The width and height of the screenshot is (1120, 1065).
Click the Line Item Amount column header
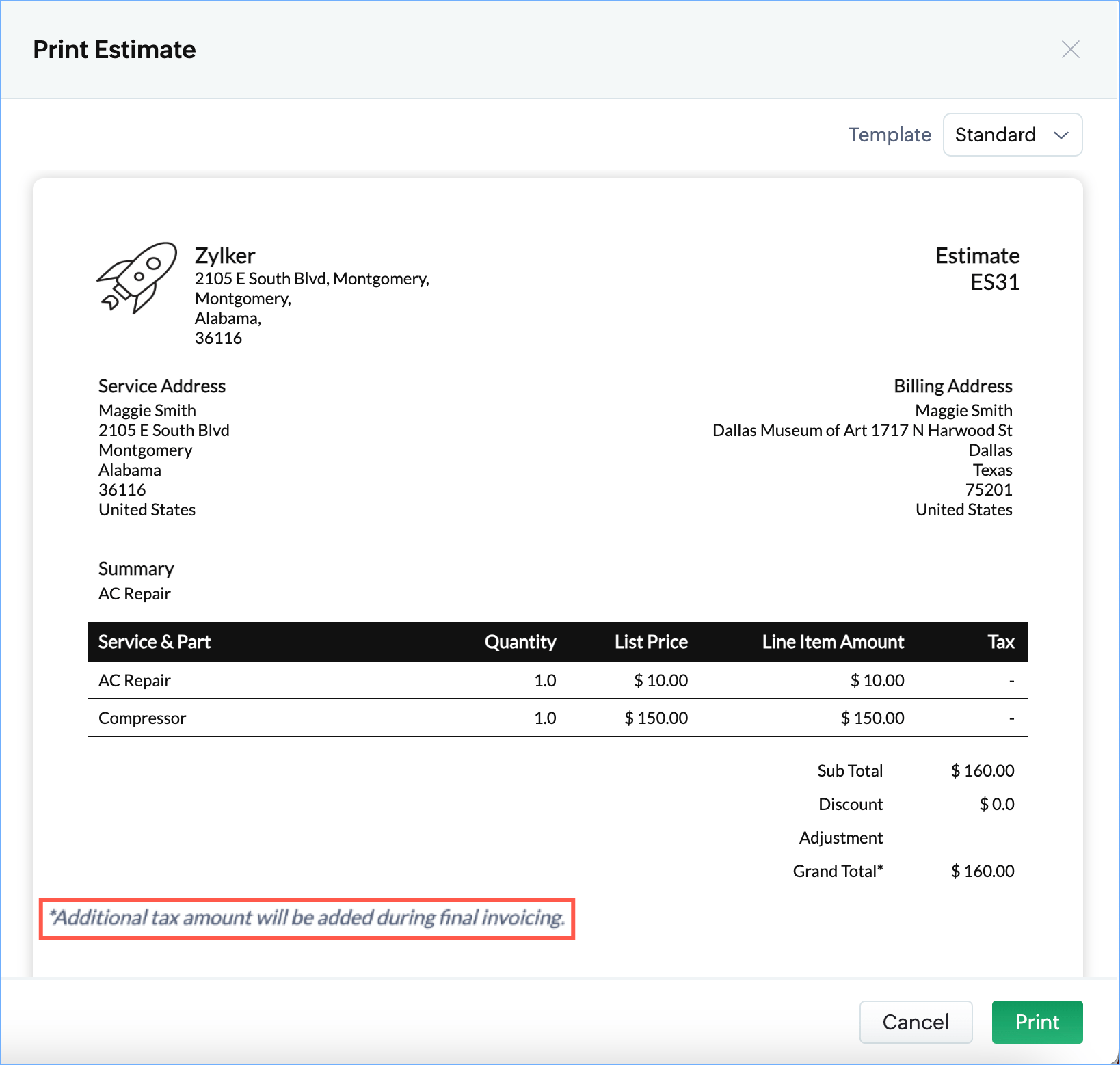(x=833, y=642)
